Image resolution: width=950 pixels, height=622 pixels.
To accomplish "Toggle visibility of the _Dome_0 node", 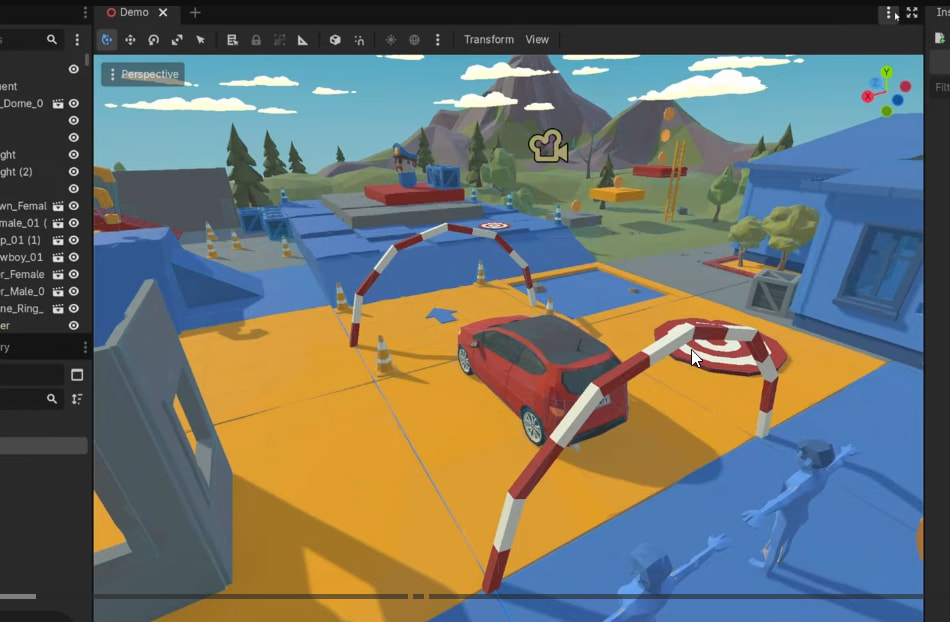I will click(73, 104).
